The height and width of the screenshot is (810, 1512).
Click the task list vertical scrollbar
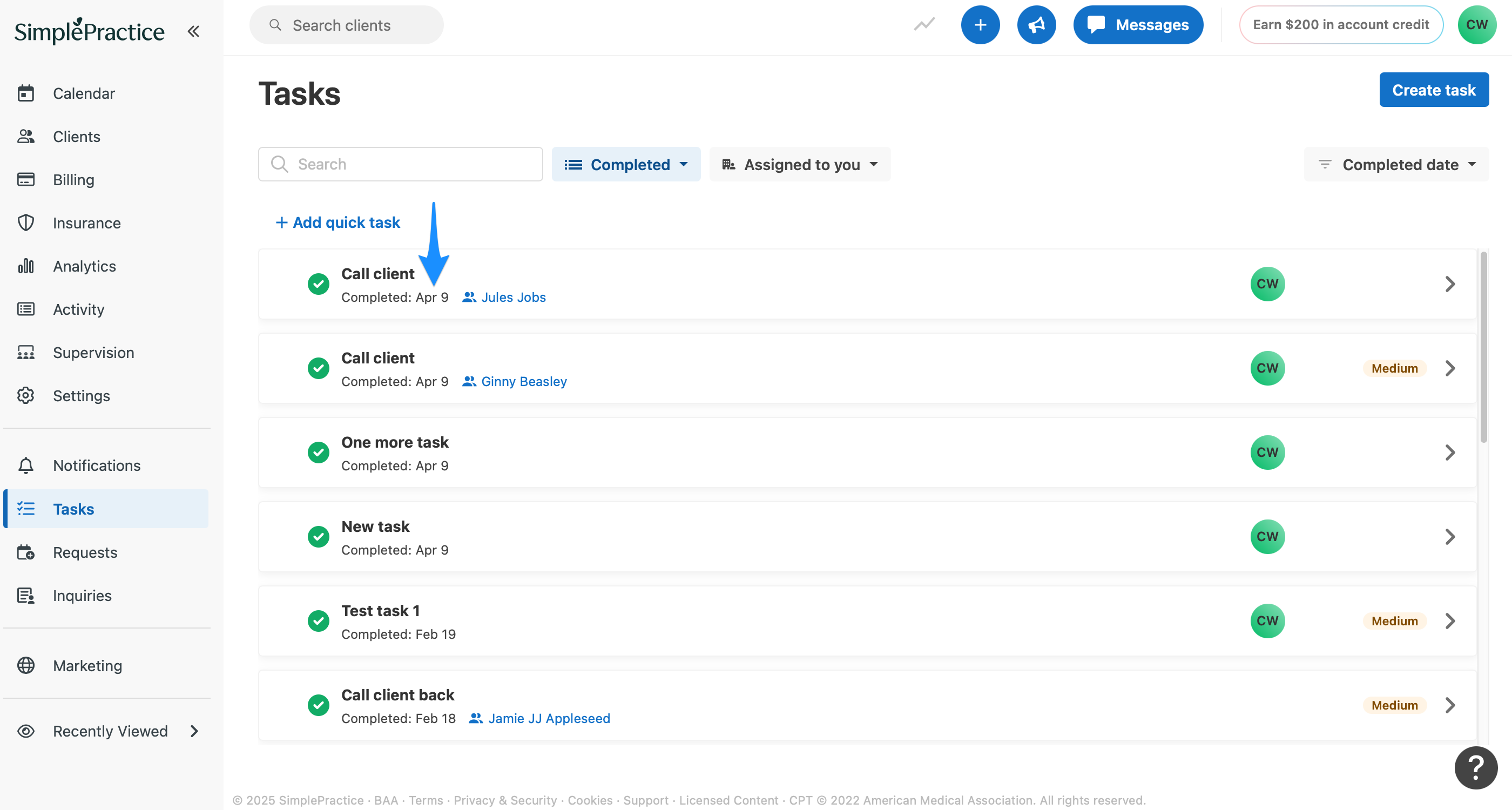pyautogui.click(x=1483, y=346)
